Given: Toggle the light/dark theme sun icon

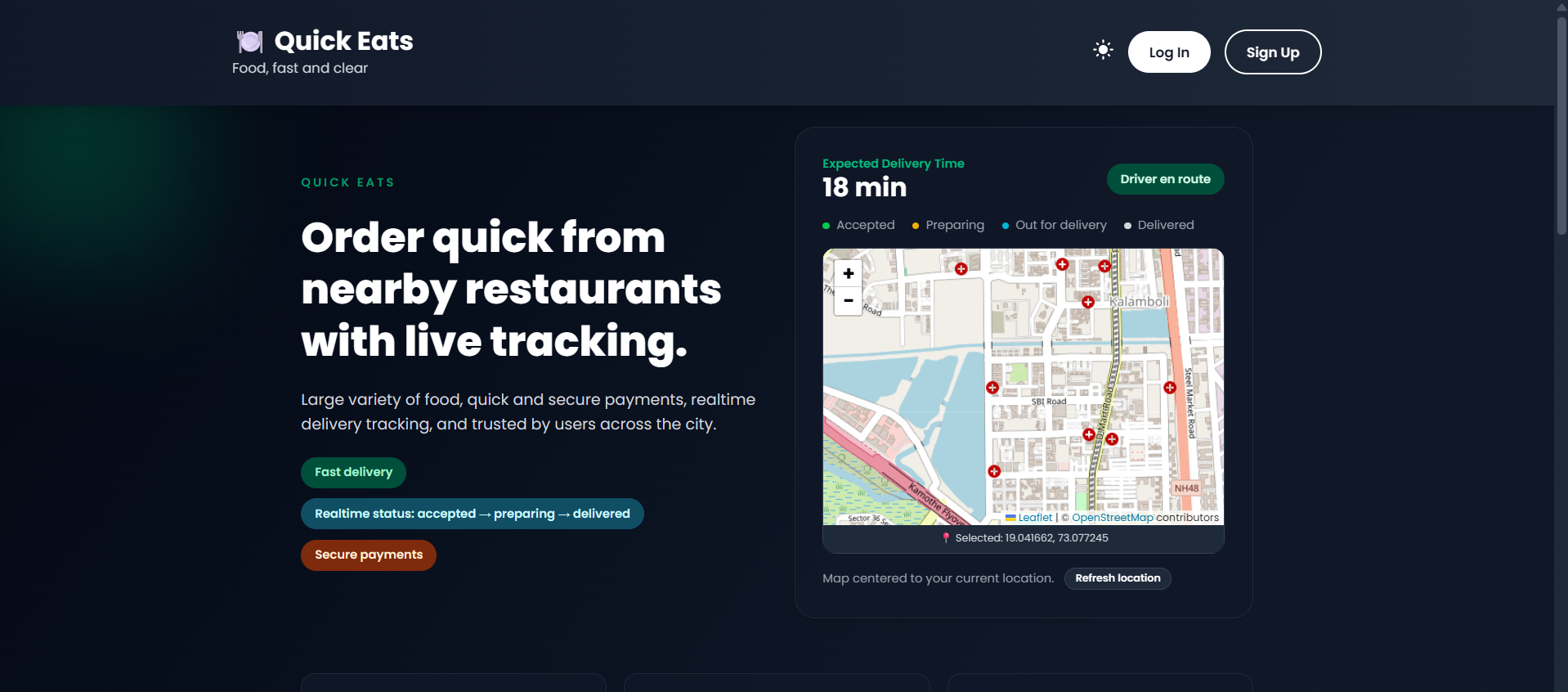Looking at the screenshot, I should click(x=1103, y=50).
